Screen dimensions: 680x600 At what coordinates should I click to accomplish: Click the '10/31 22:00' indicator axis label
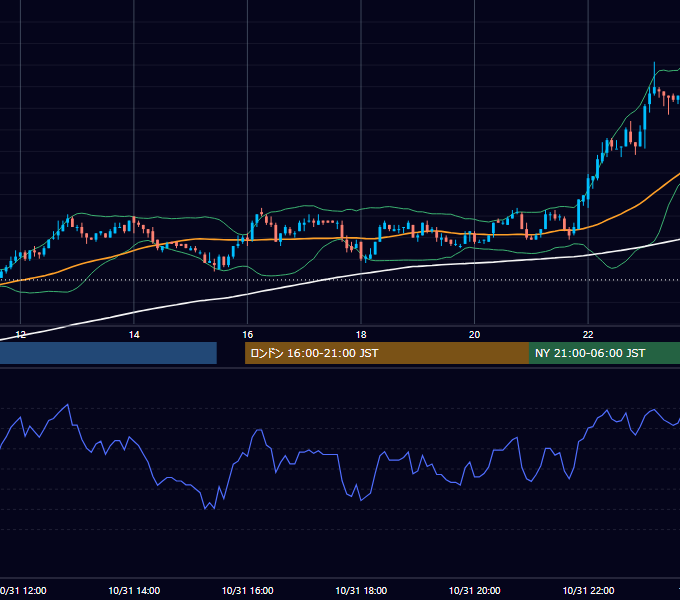point(588,590)
